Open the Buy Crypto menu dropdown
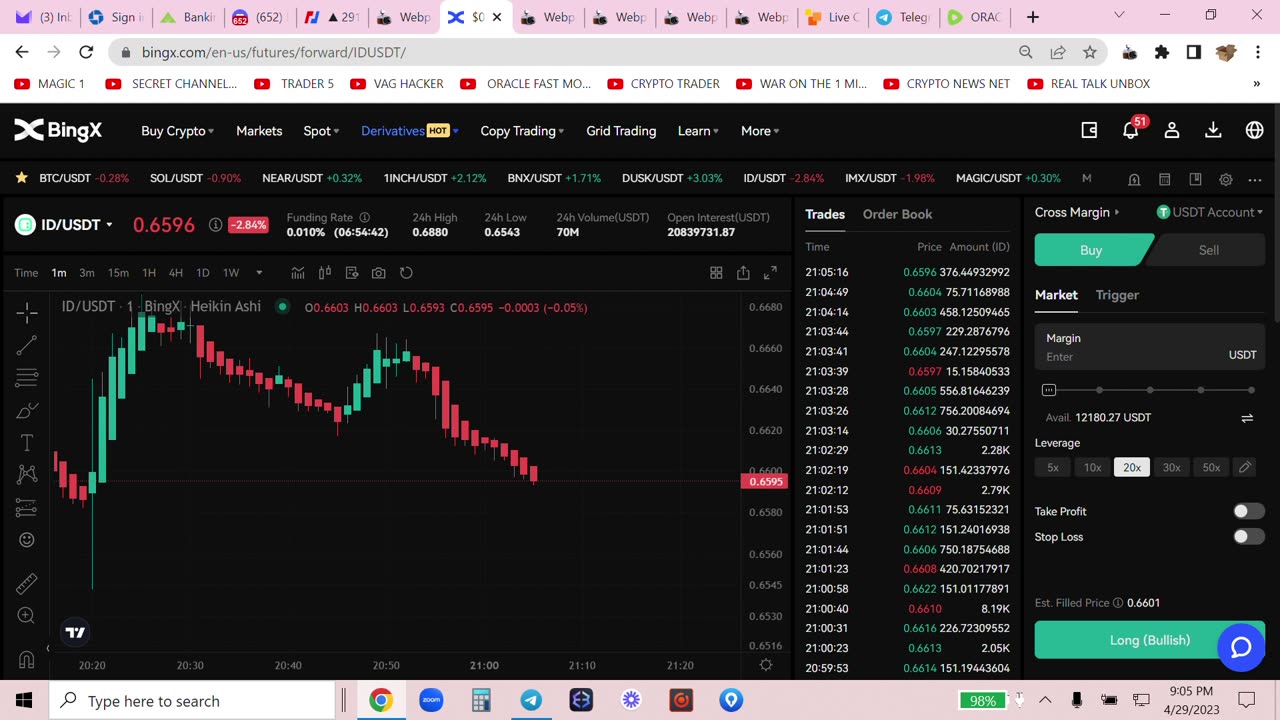 tap(177, 131)
